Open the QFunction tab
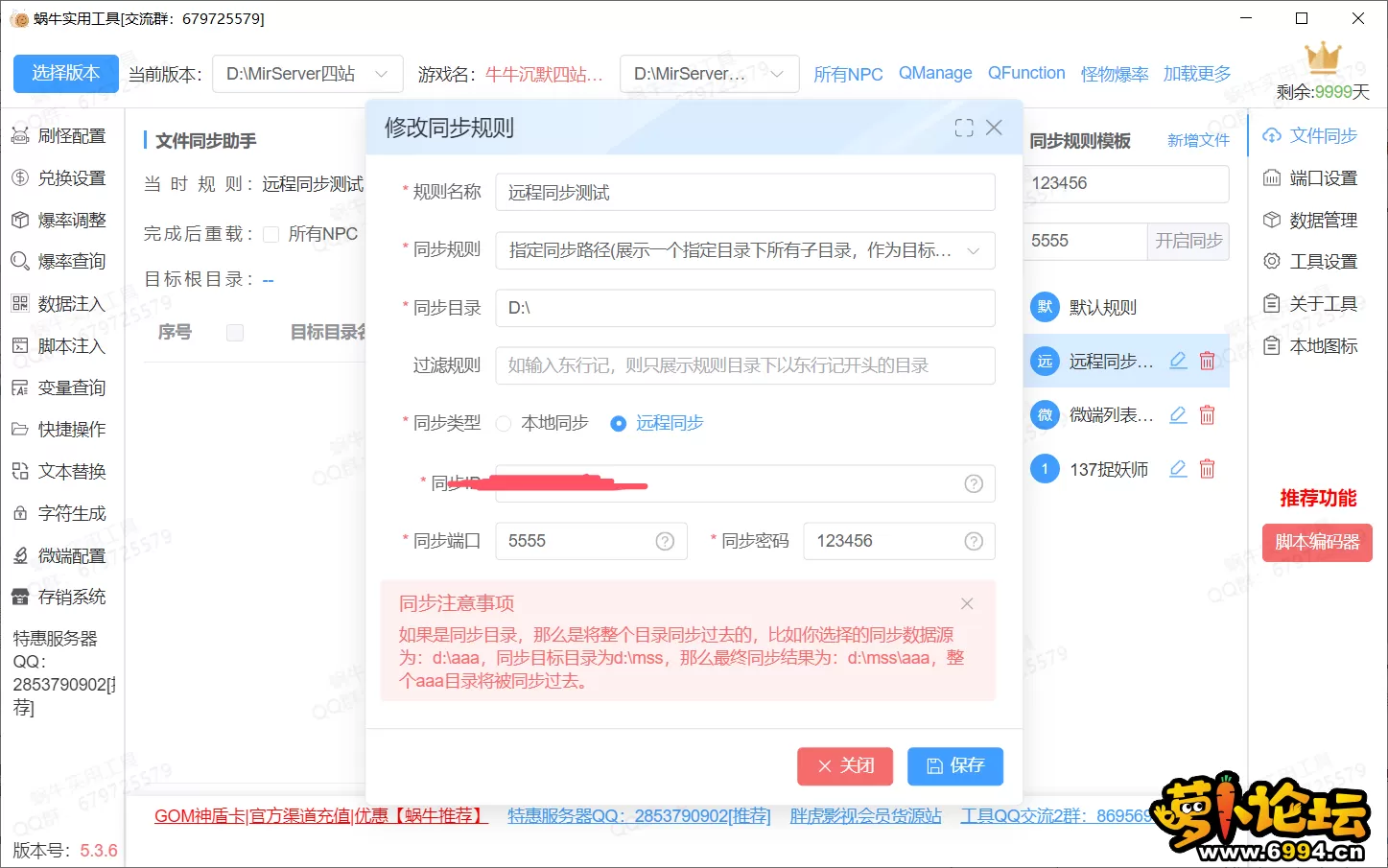The height and width of the screenshot is (868, 1388). coord(1026,73)
